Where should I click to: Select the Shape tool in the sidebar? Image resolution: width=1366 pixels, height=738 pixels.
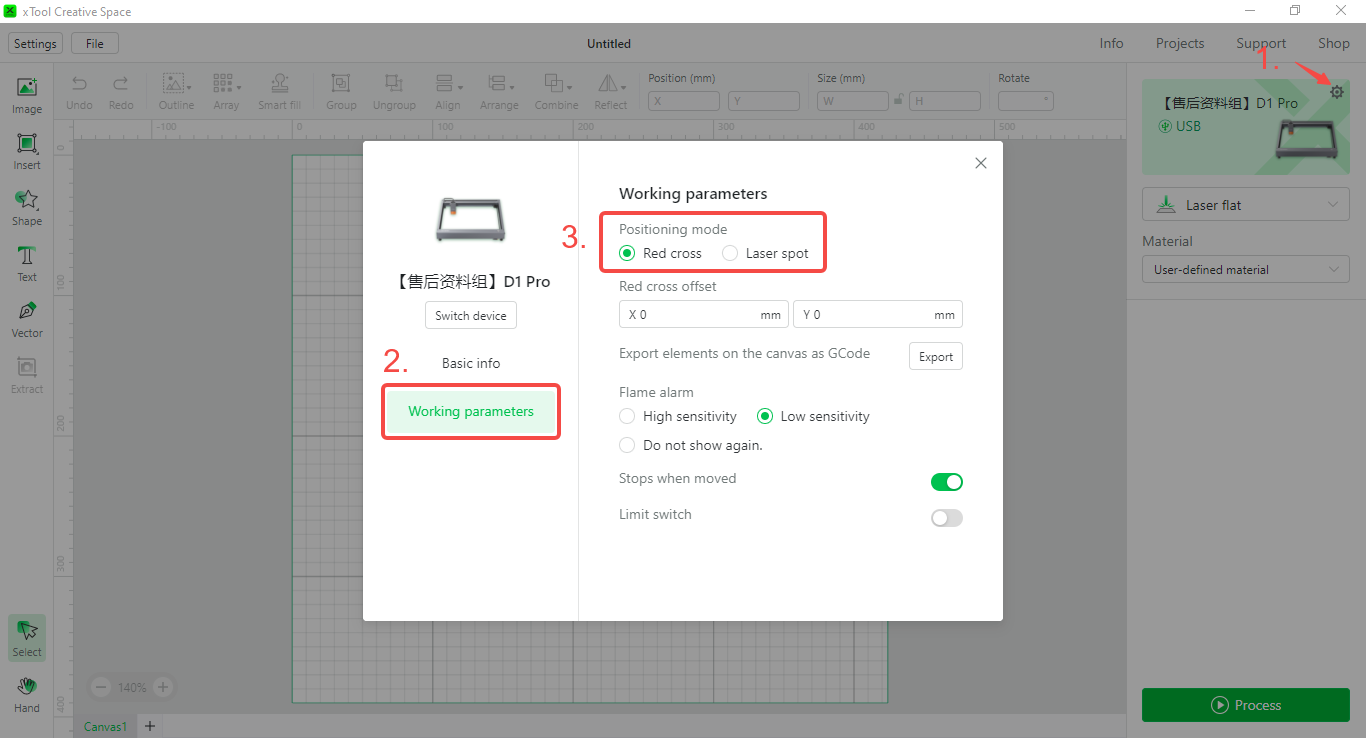tap(26, 205)
